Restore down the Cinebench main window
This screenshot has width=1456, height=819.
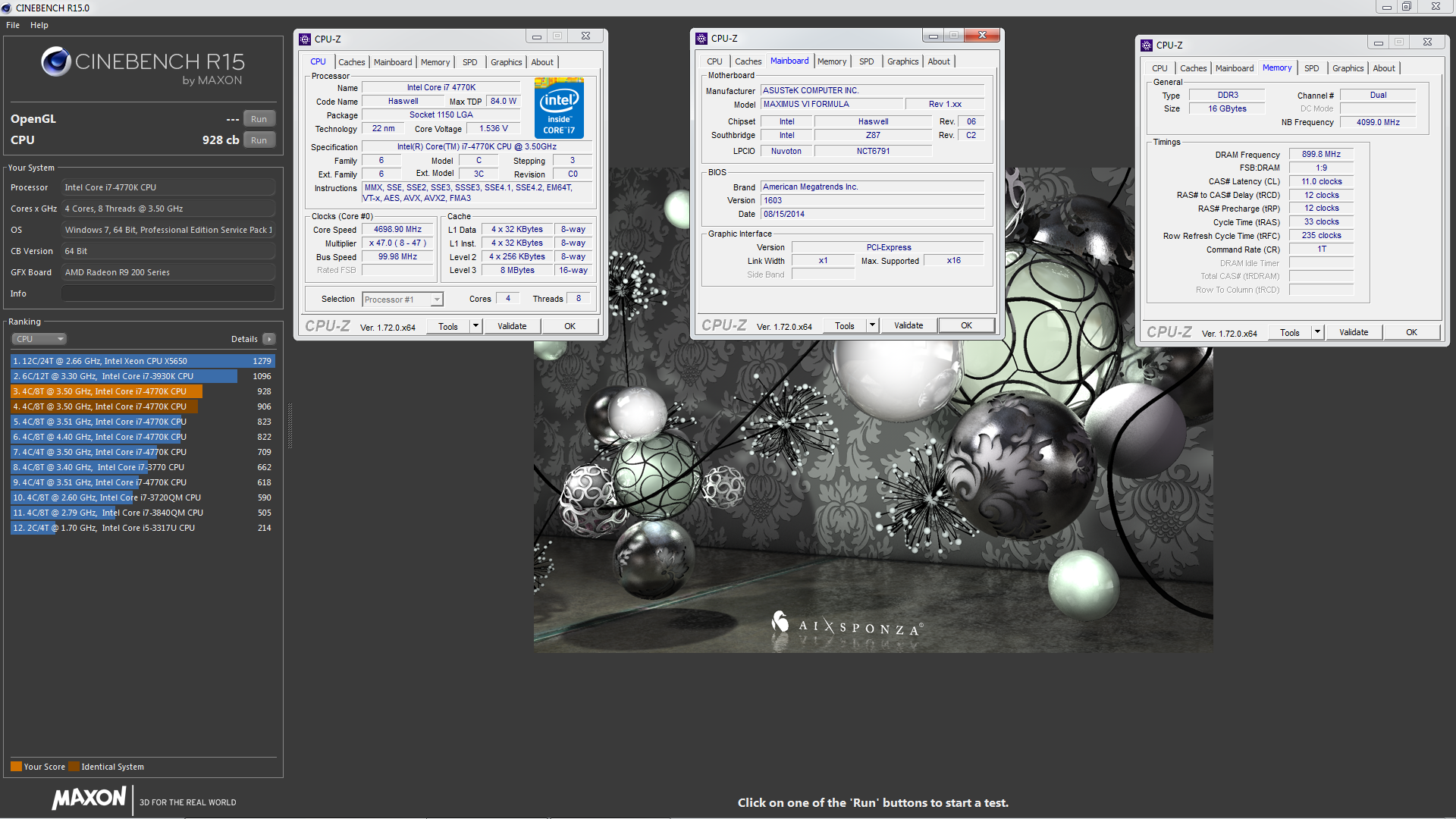click(1407, 7)
